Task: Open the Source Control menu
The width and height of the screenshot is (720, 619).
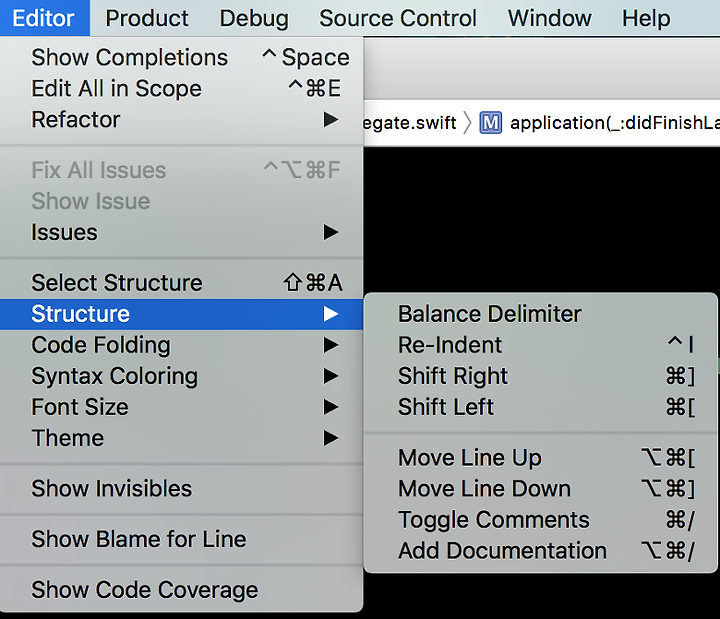Action: pos(398,18)
